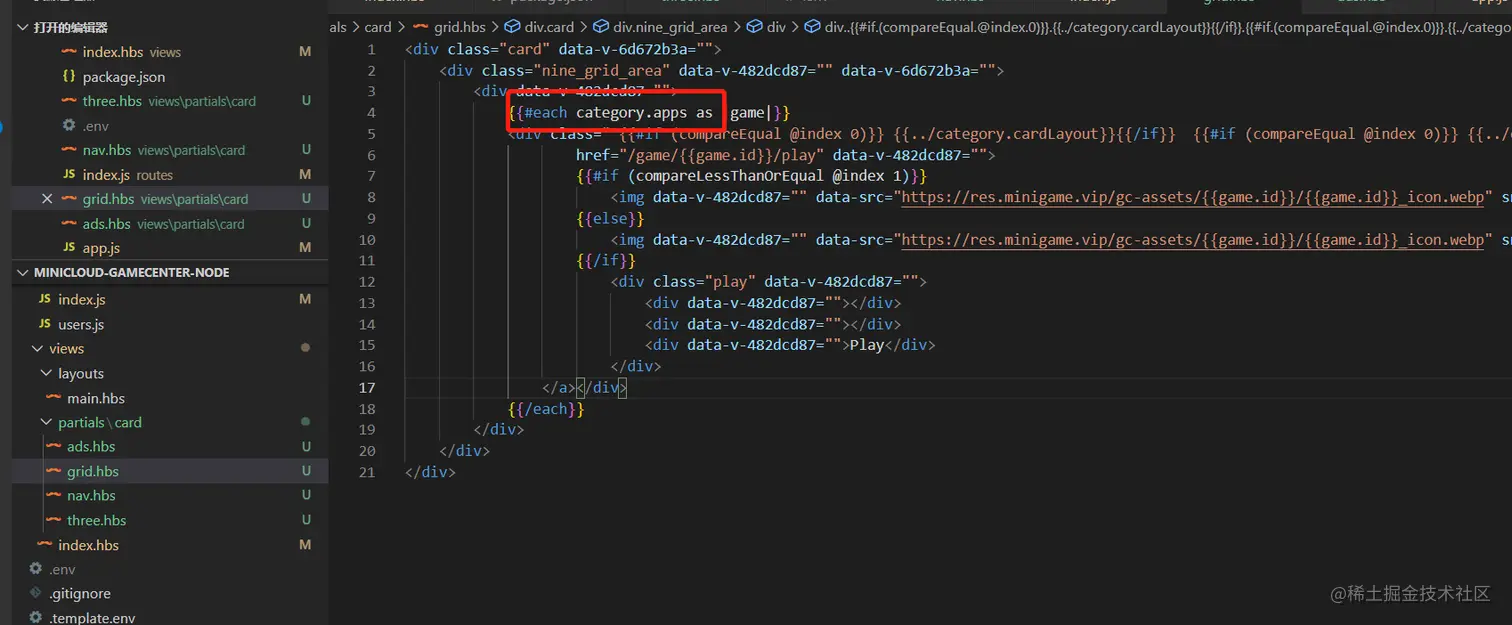Click the JS icon beside app.js
The height and width of the screenshot is (625, 1512).
(x=69, y=248)
